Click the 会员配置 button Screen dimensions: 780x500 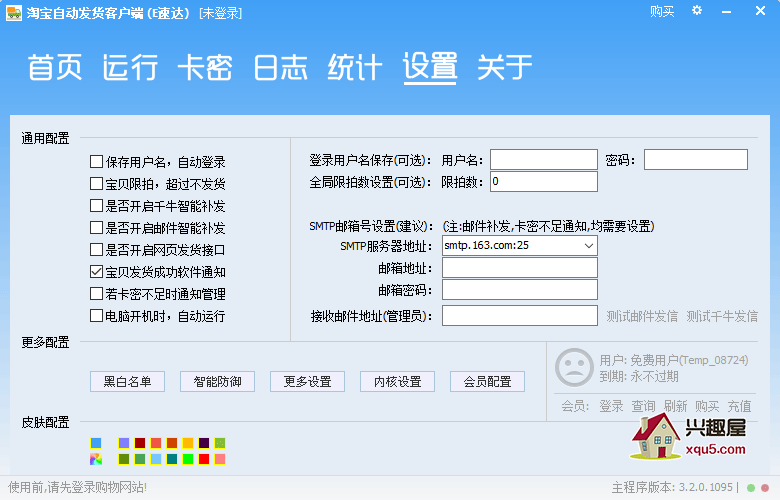point(488,382)
